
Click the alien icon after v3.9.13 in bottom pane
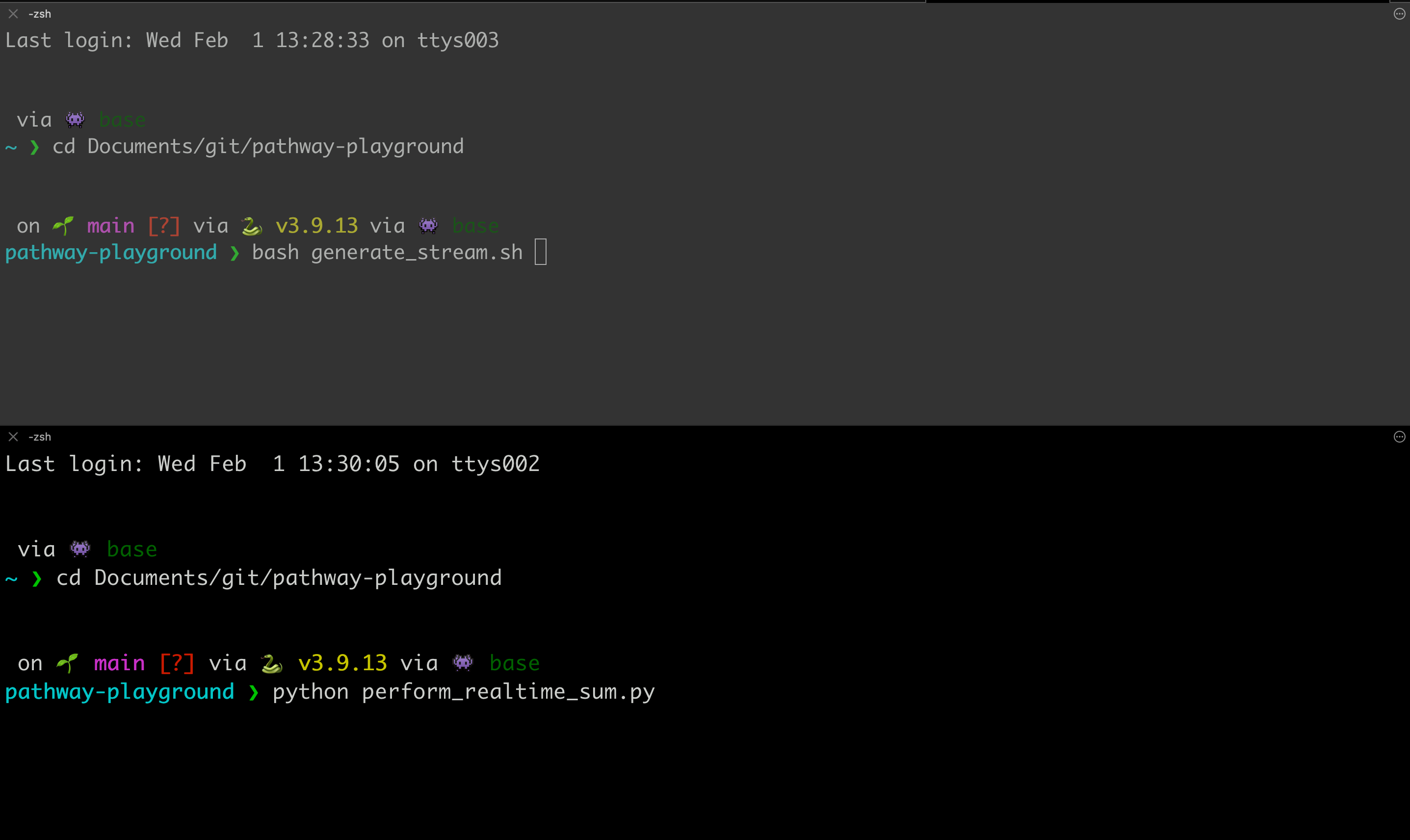point(463,662)
